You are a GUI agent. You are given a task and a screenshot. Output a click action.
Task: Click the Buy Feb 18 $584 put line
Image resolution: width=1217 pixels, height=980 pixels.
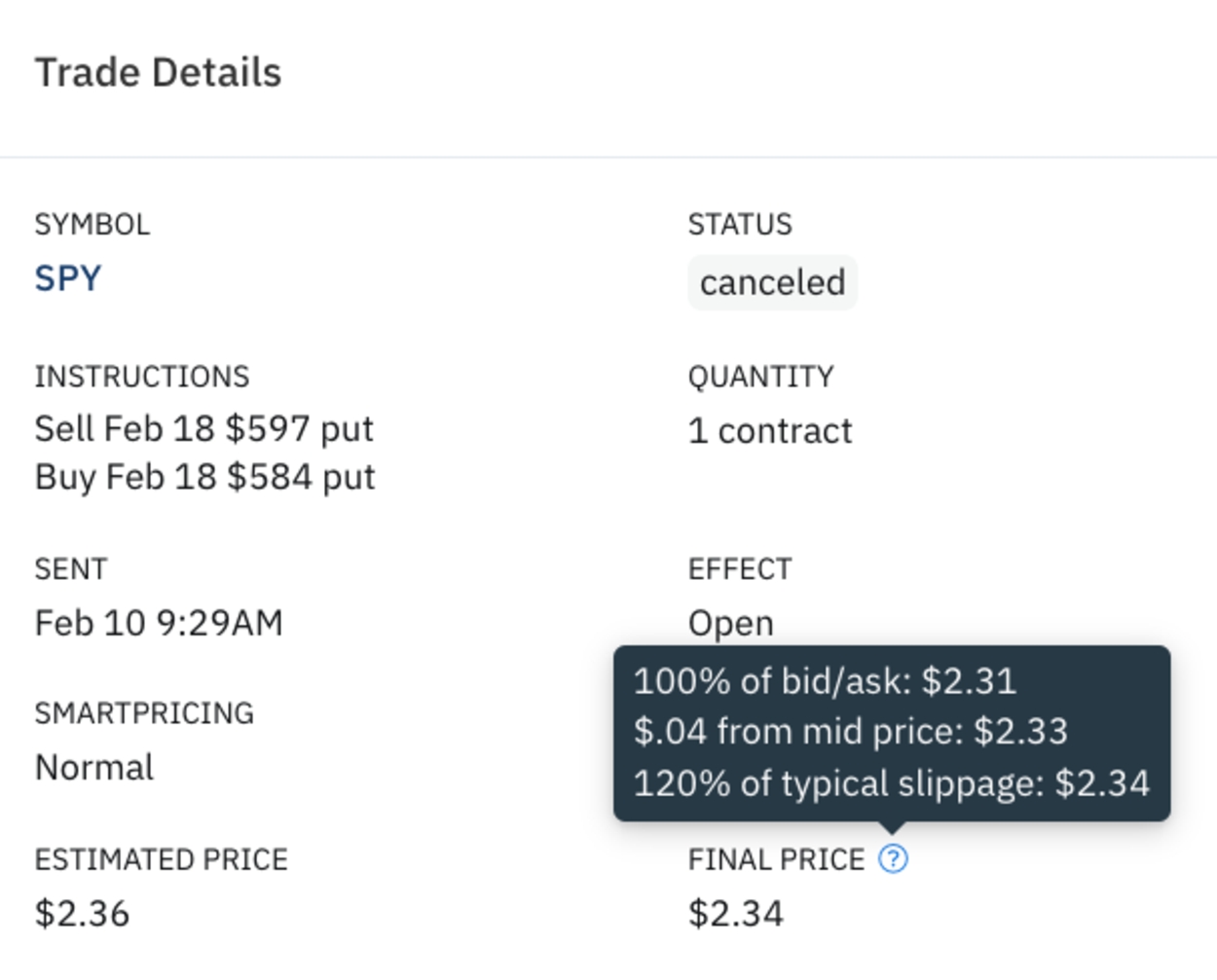(204, 478)
